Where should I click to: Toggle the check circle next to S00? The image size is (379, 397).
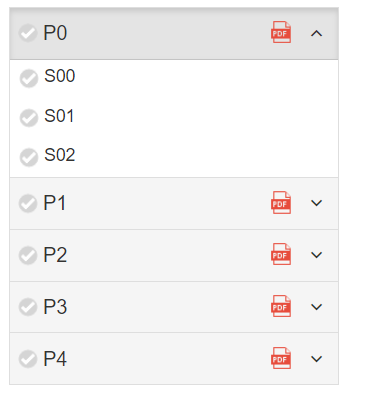coord(29,78)
